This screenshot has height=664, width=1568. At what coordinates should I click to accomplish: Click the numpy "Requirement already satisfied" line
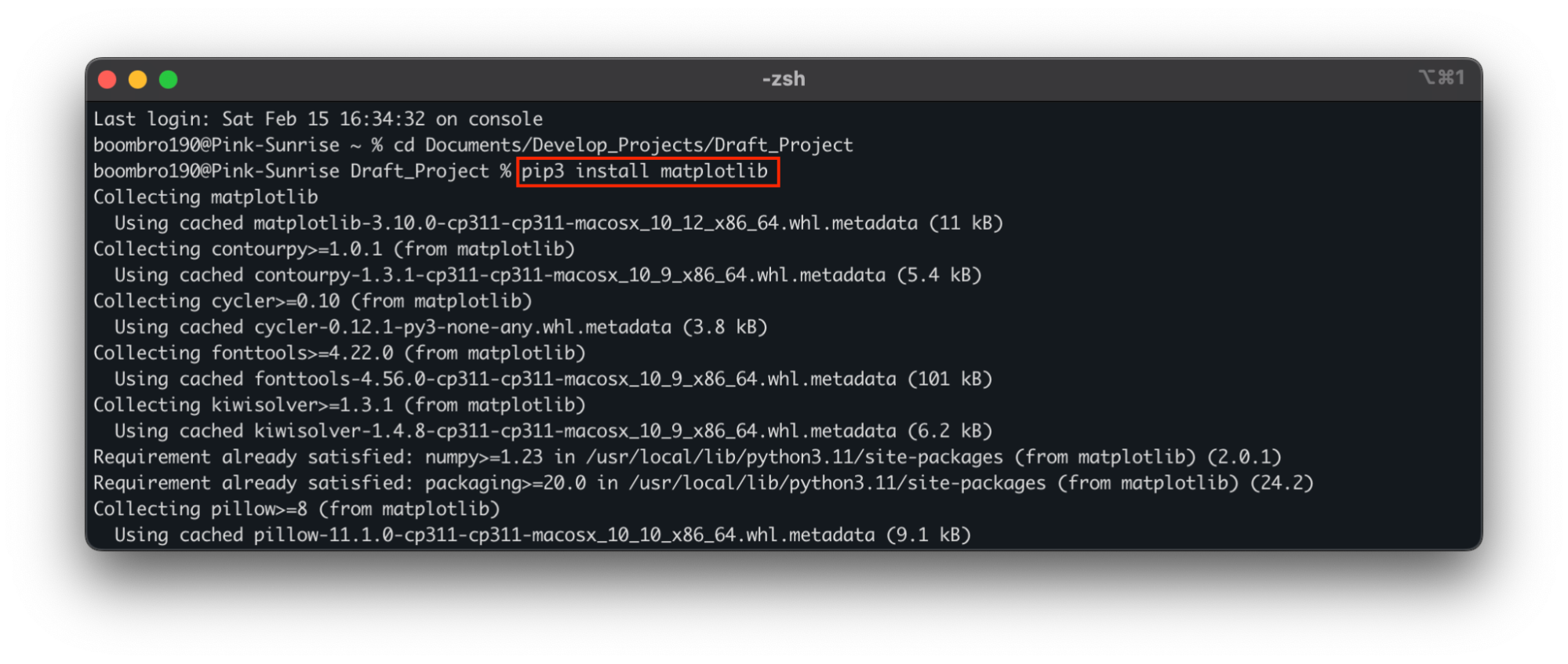coord(686,457)
